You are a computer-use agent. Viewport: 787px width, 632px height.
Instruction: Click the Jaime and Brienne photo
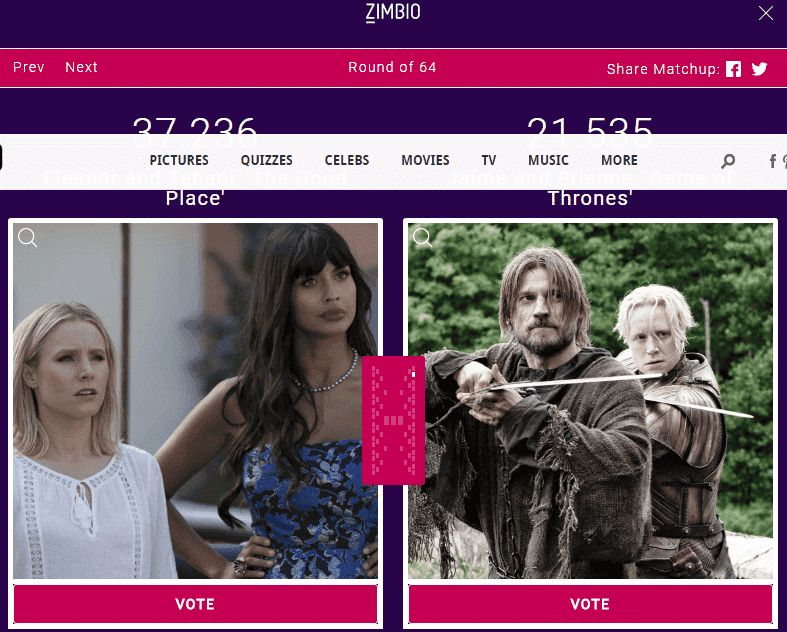pyautogui.click(x=590, y=401)
